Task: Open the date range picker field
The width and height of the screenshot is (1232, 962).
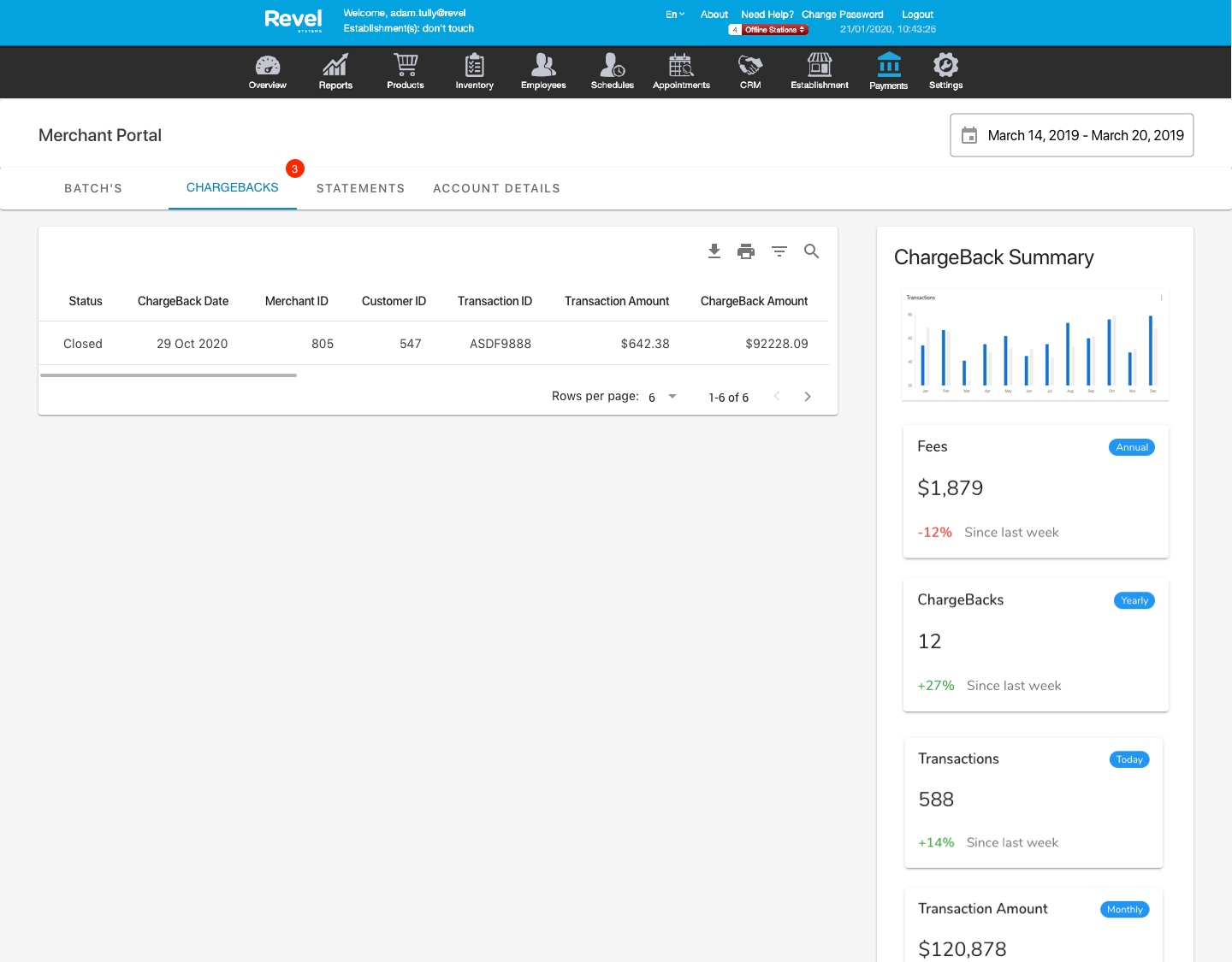Action: [1071, 135]
